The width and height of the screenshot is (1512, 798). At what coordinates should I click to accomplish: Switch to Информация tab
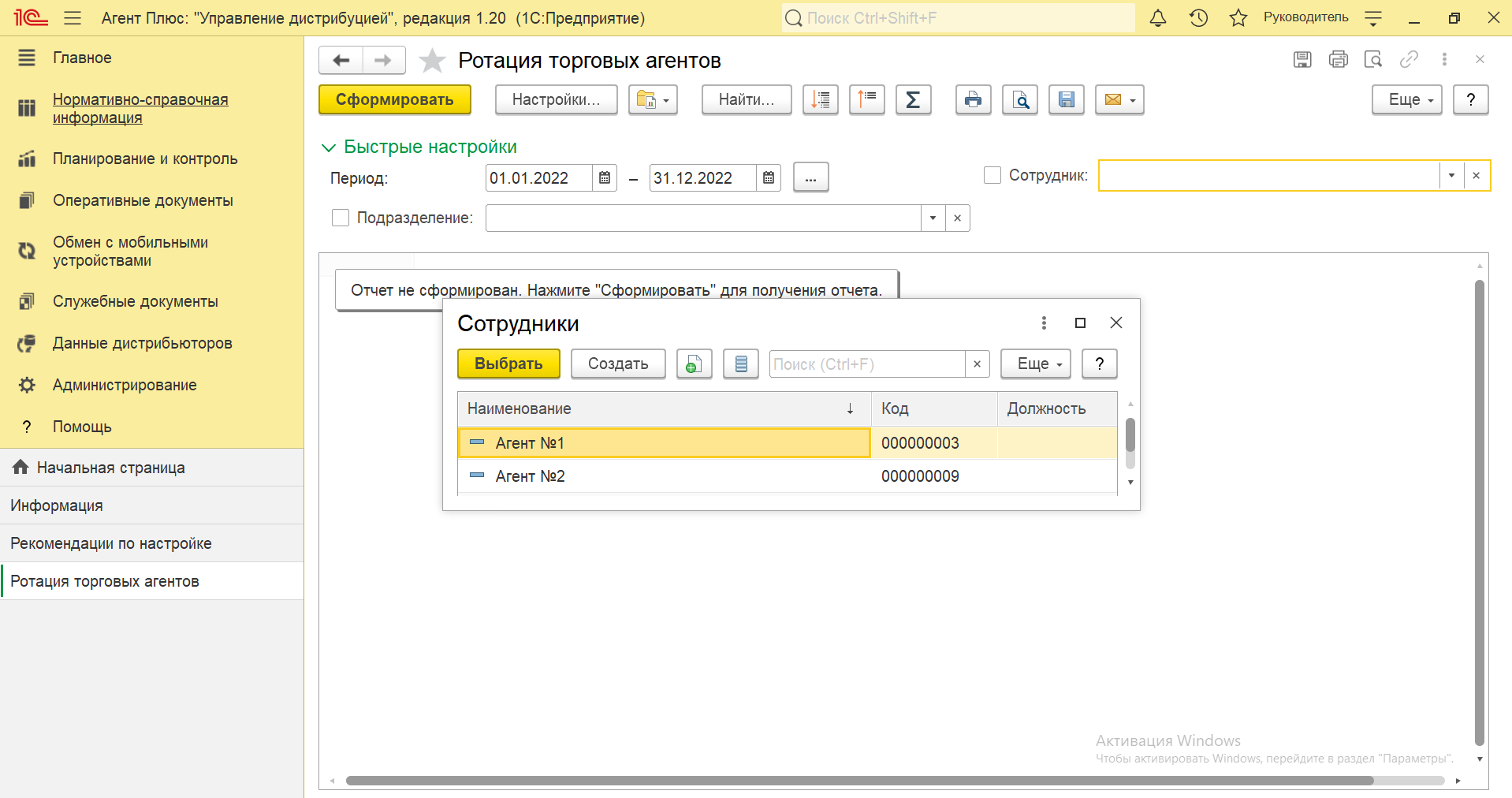click(151, 505)
